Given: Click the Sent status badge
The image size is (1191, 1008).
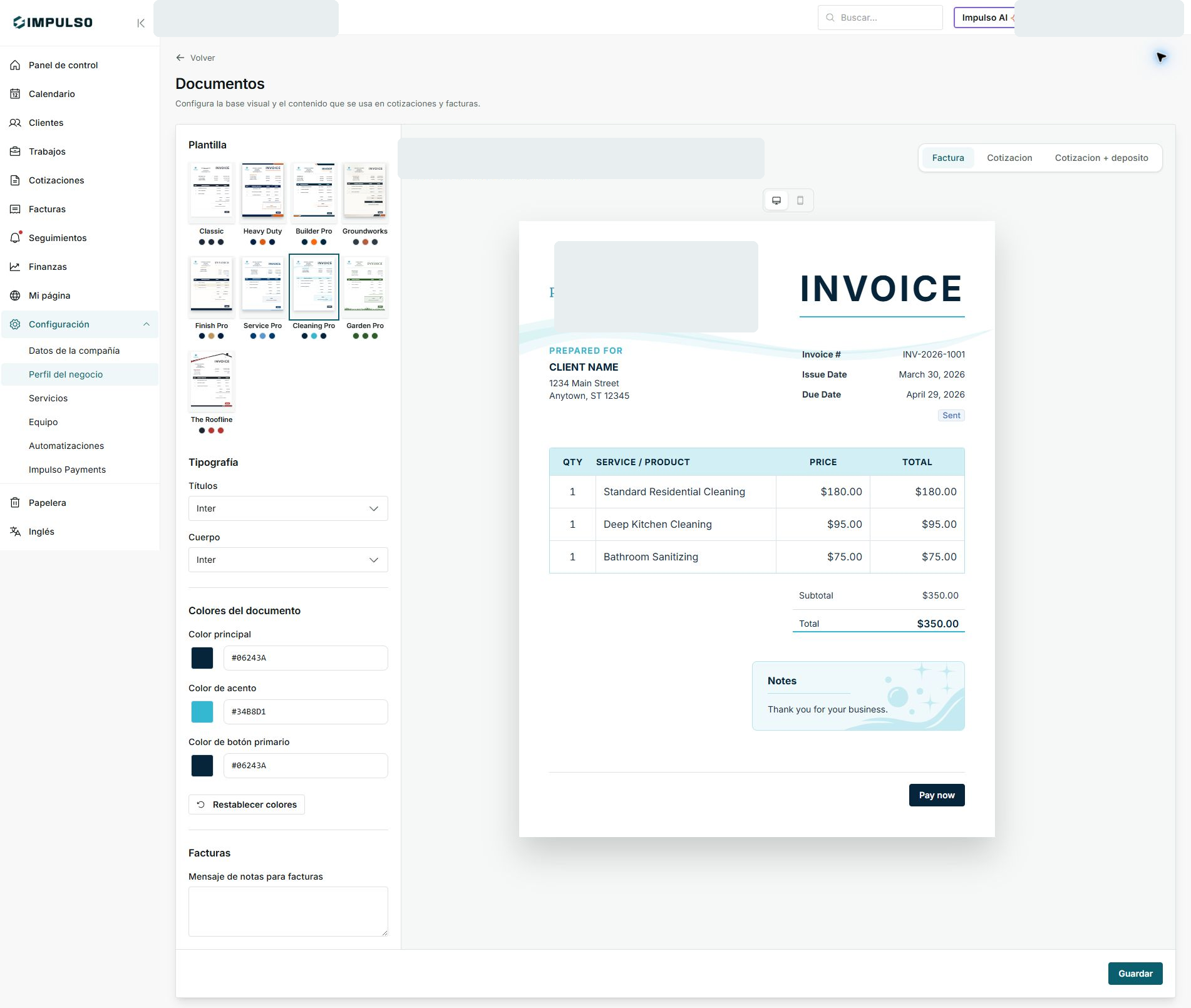Looking at the screenshot, I should point(951,416).
